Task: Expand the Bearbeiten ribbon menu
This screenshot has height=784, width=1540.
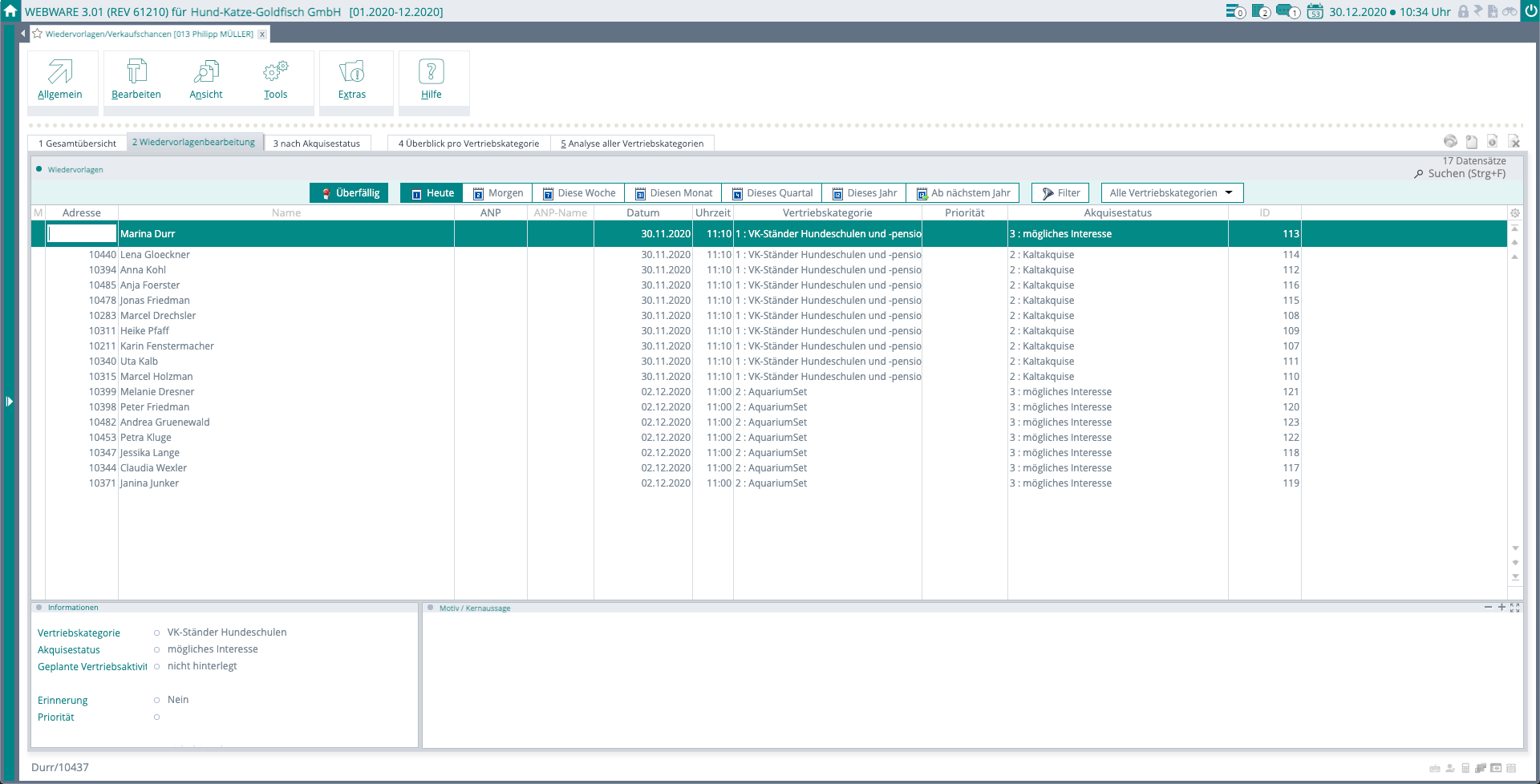Action: (136, 79)
